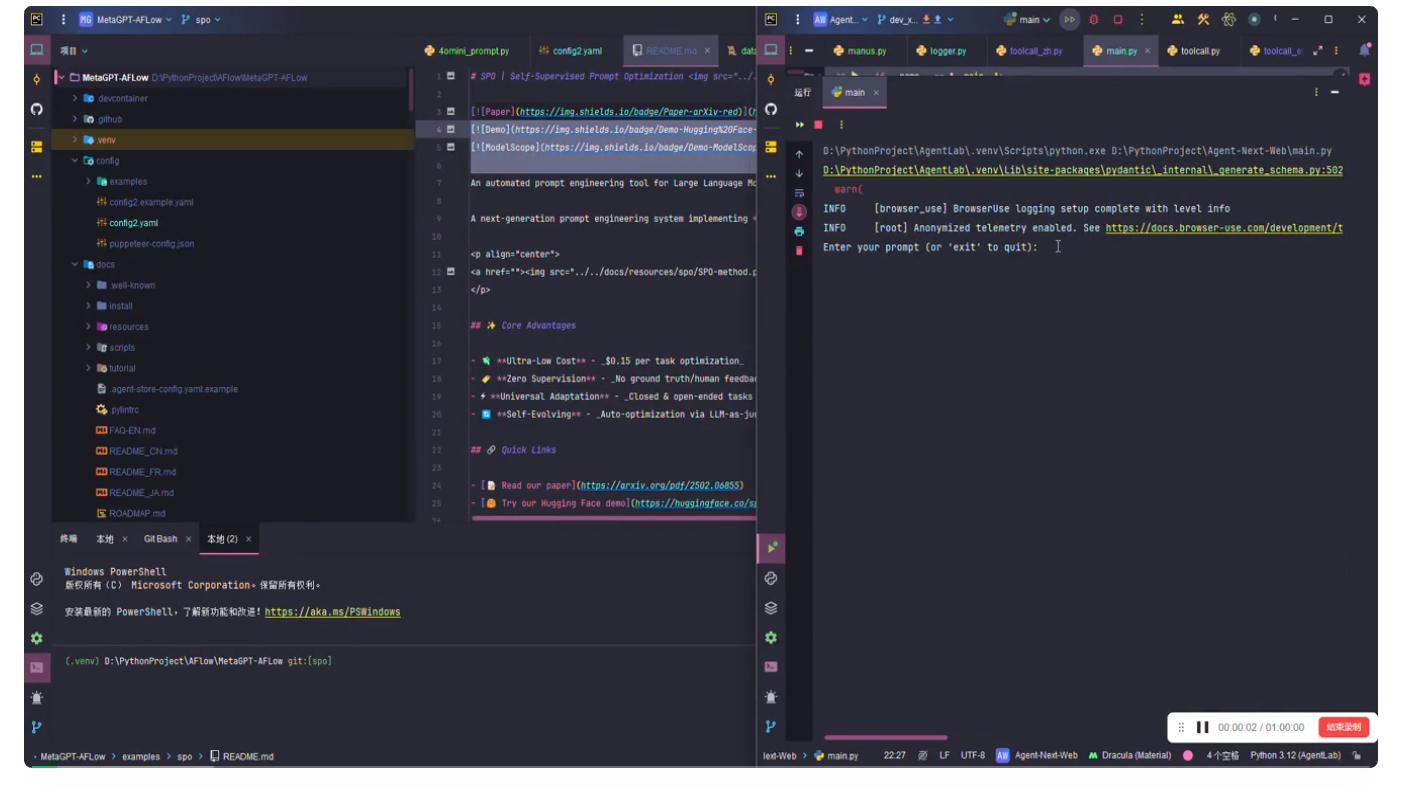Image resolution: width=1408 pixels, height=808 pixels.
Task: Print console output using the printer icon
Action: pyautogui.click(x=799, y=231)
